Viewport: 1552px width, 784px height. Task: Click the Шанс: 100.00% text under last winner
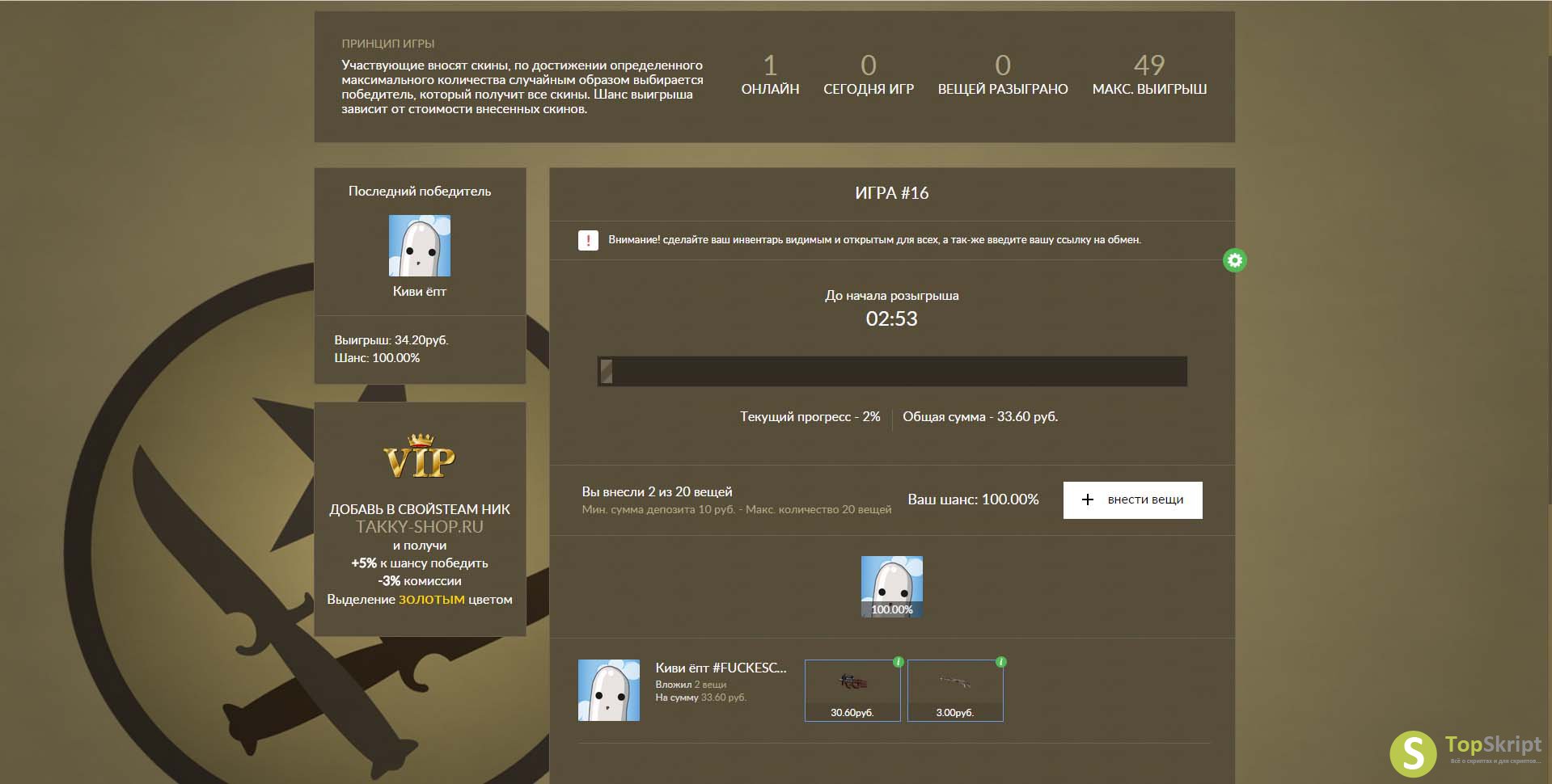377,358
